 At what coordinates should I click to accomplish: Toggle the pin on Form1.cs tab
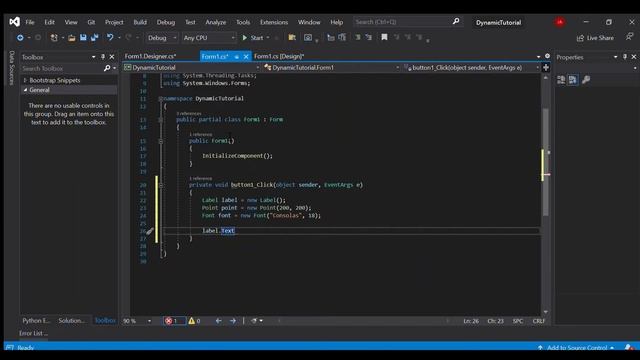tap(237, 57)
